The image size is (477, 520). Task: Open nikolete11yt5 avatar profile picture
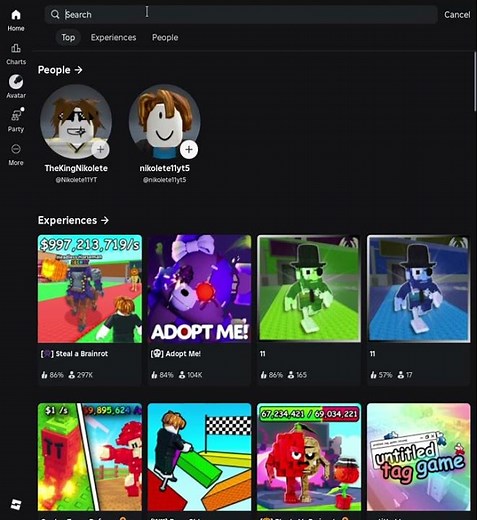[165, 121]
